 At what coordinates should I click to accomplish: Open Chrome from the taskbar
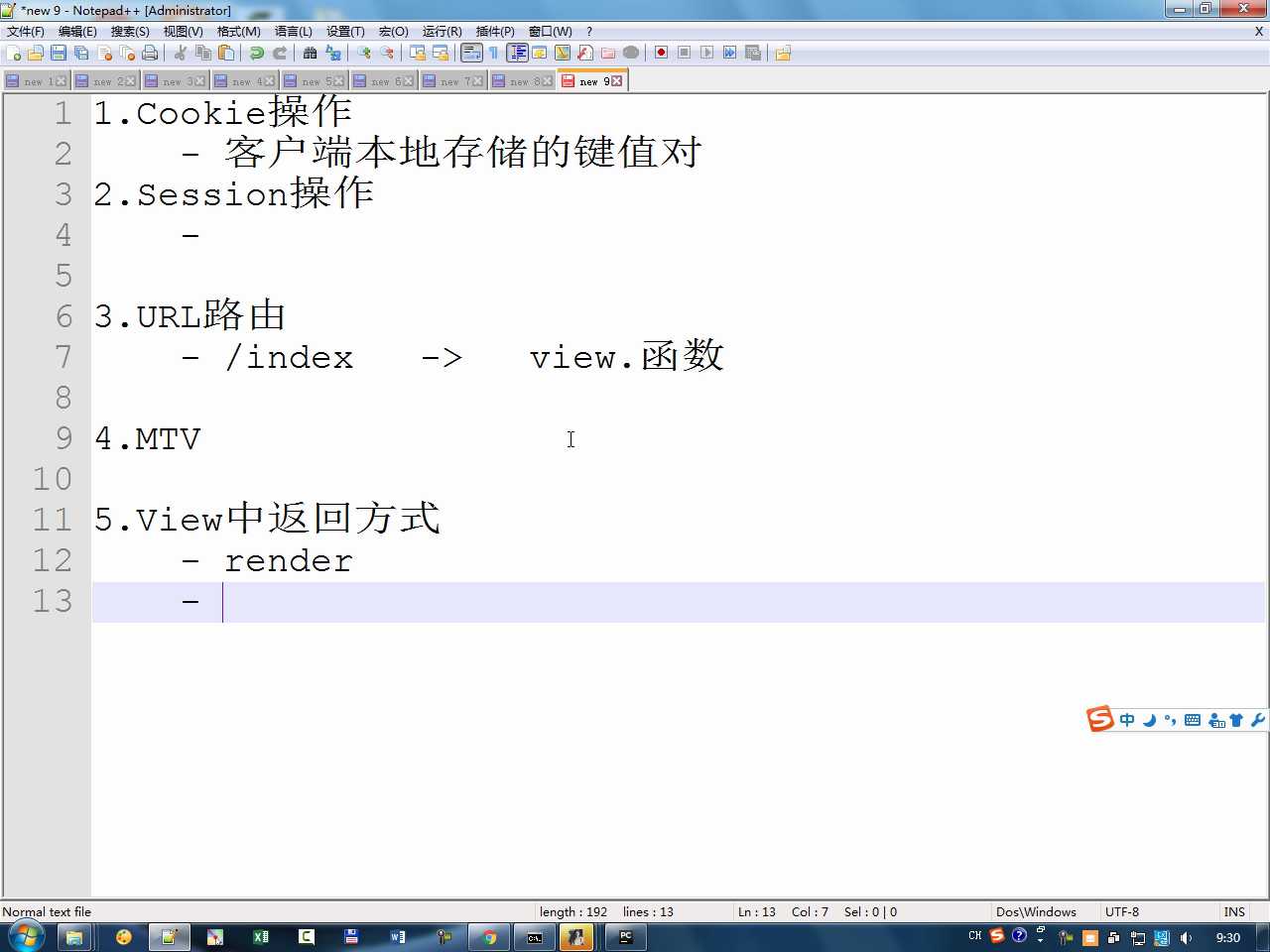coord(490,937)
